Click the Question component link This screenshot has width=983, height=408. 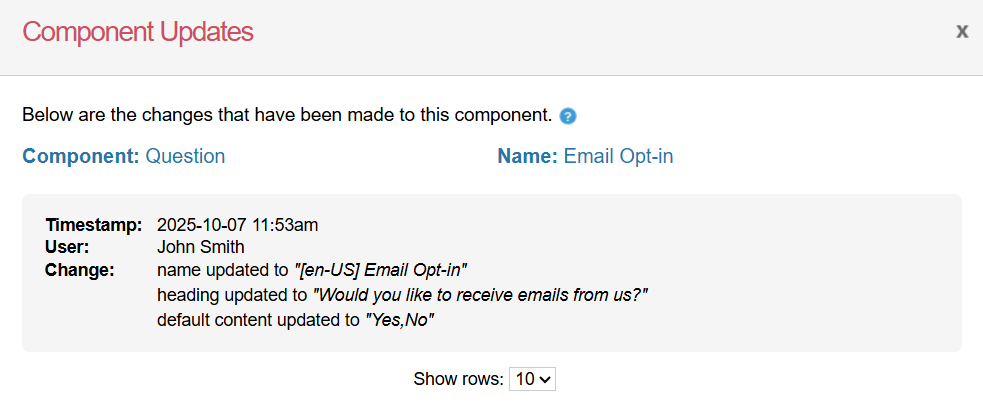(x=185, y=156)
